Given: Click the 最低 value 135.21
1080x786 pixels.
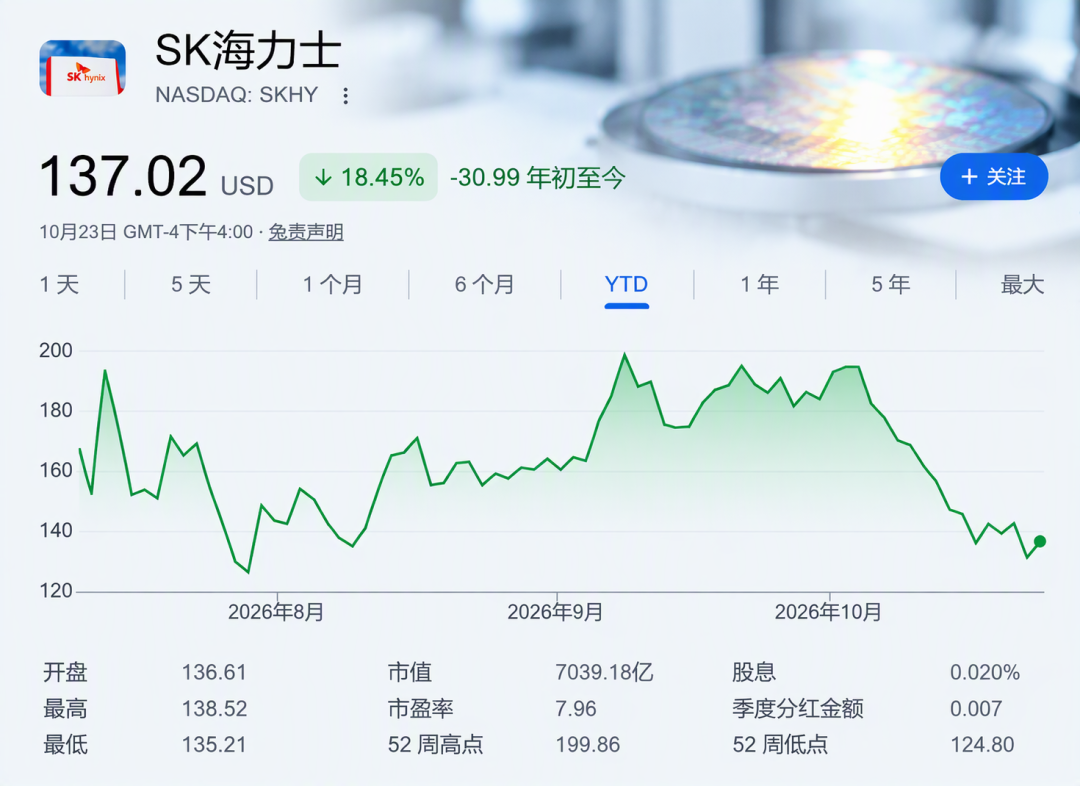Looking at the screenshot, I should [214, 745].
